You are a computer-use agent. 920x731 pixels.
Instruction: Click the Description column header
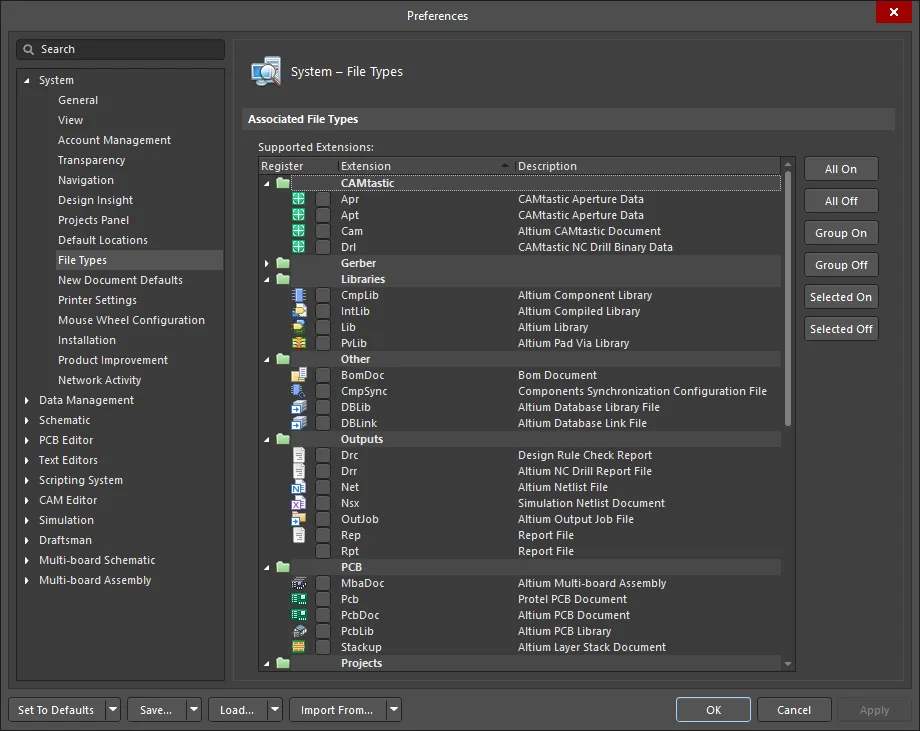[x=647, y=166]
